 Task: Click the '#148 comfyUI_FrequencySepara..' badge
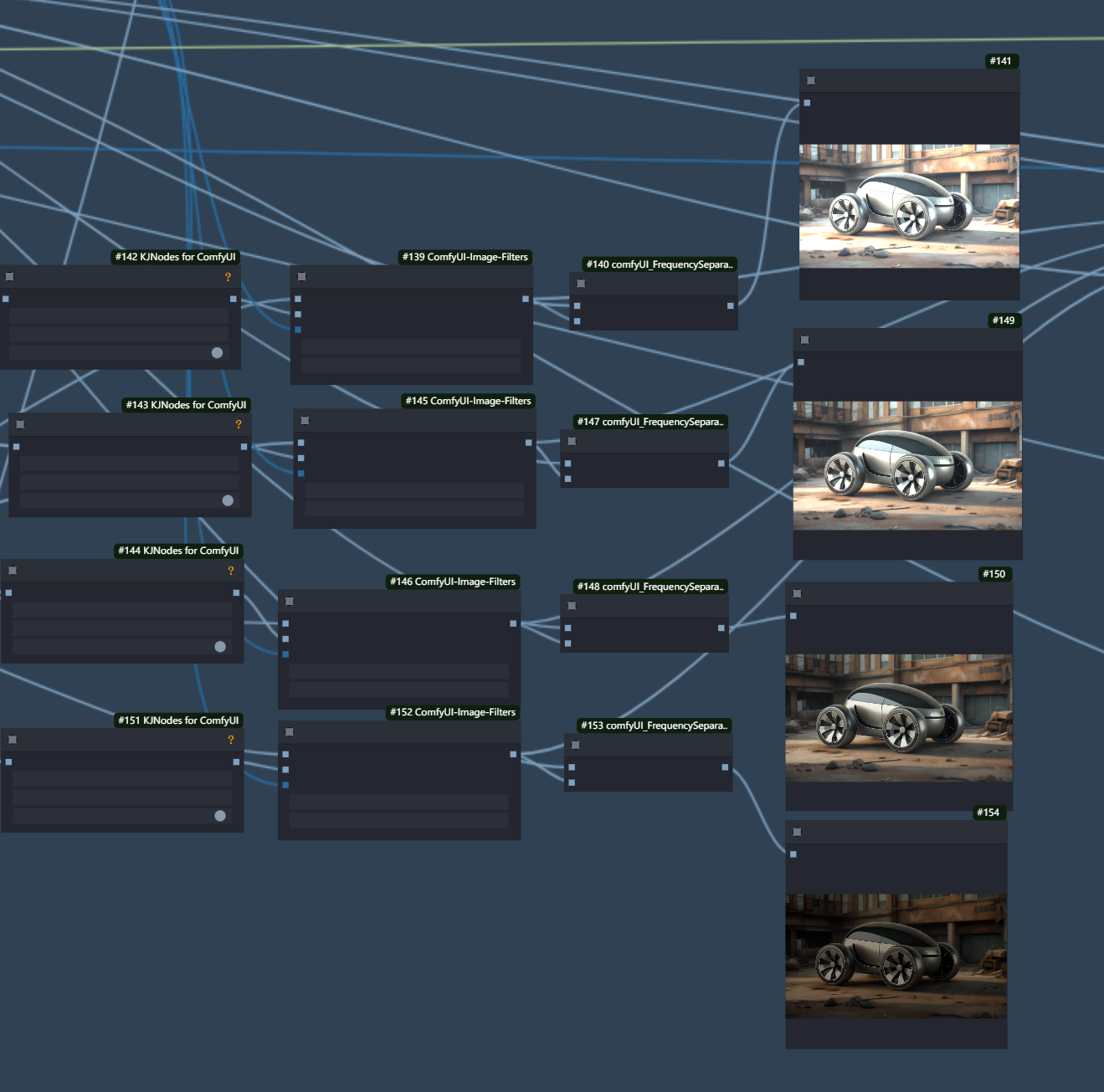tap(650, 587)
